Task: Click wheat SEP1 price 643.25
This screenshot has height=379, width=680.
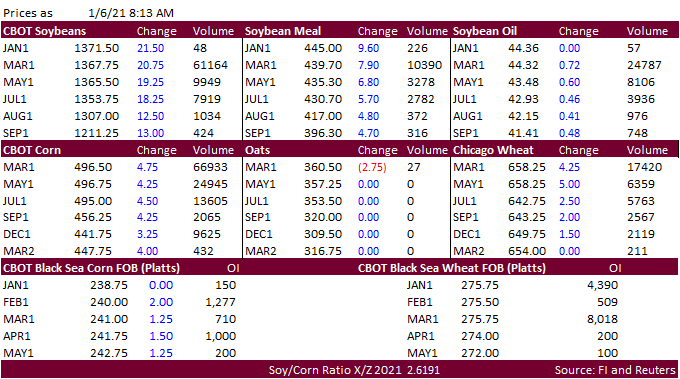Action: pyautogui.click(x=526, y=217)
